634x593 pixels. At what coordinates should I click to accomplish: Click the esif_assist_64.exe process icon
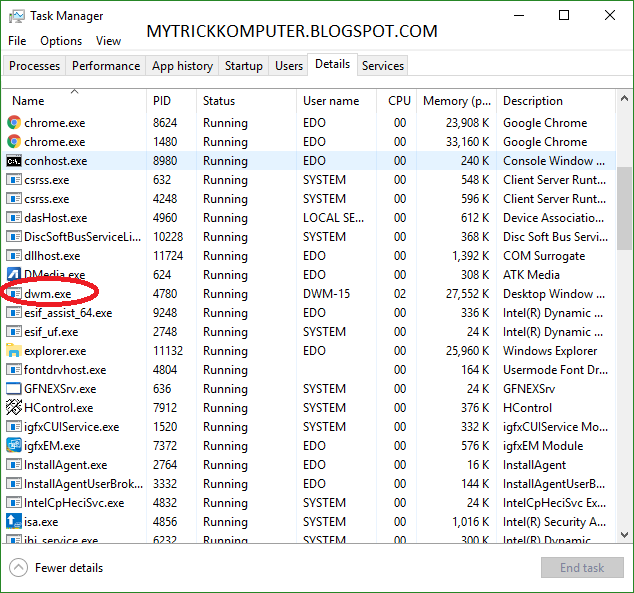click(14, 312)
